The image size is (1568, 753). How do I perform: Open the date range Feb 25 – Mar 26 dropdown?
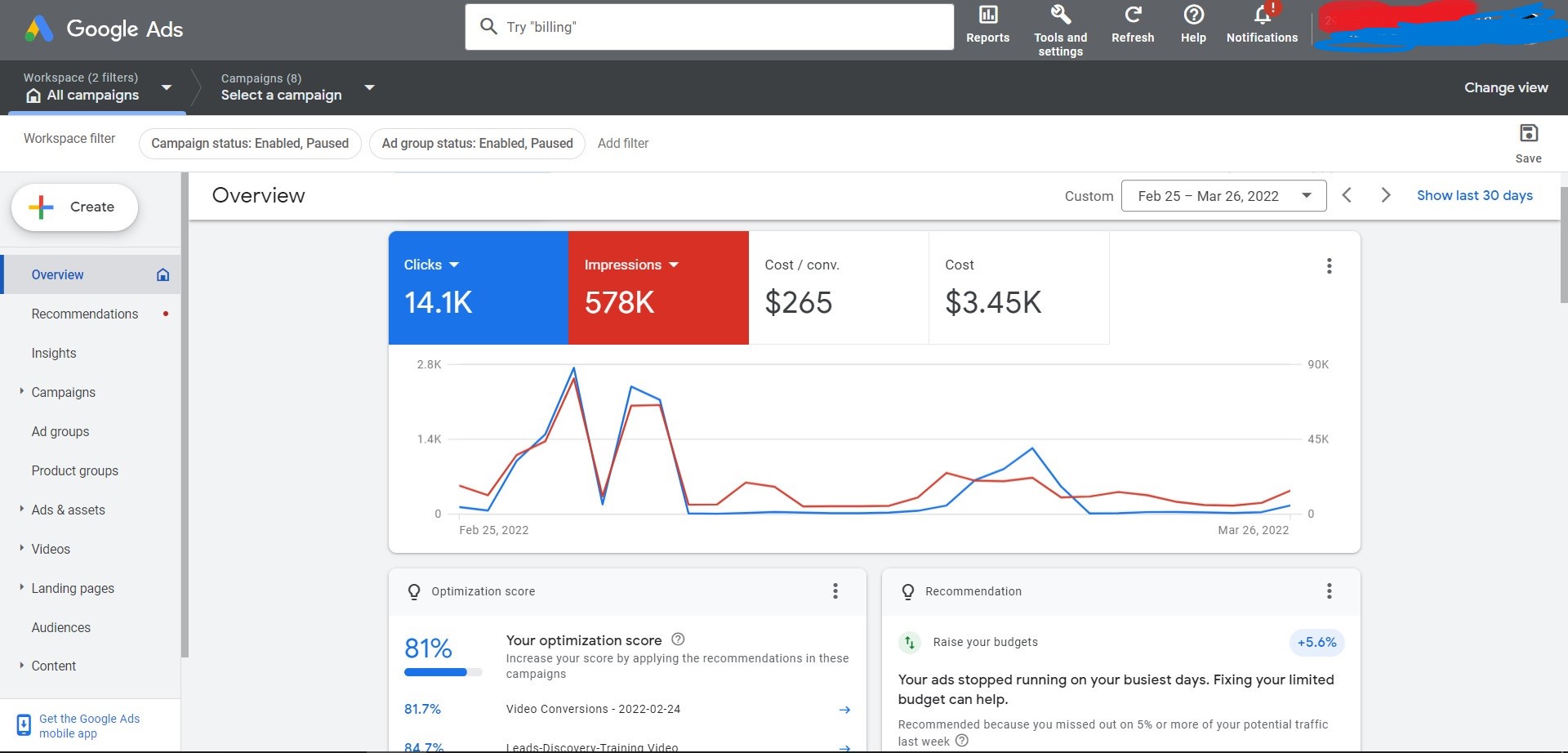[1223, 196]
